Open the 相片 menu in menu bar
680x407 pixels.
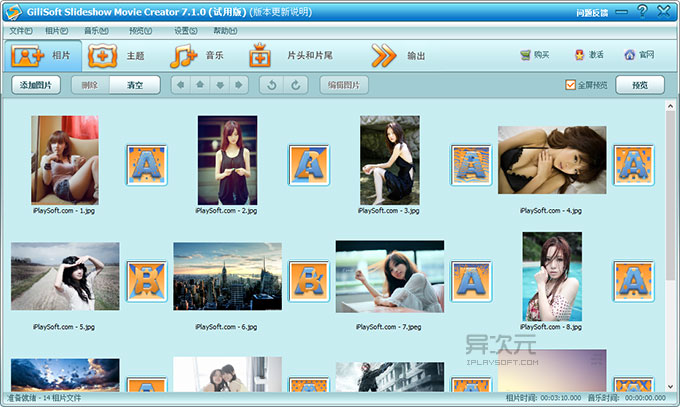[x=57, y=31]
